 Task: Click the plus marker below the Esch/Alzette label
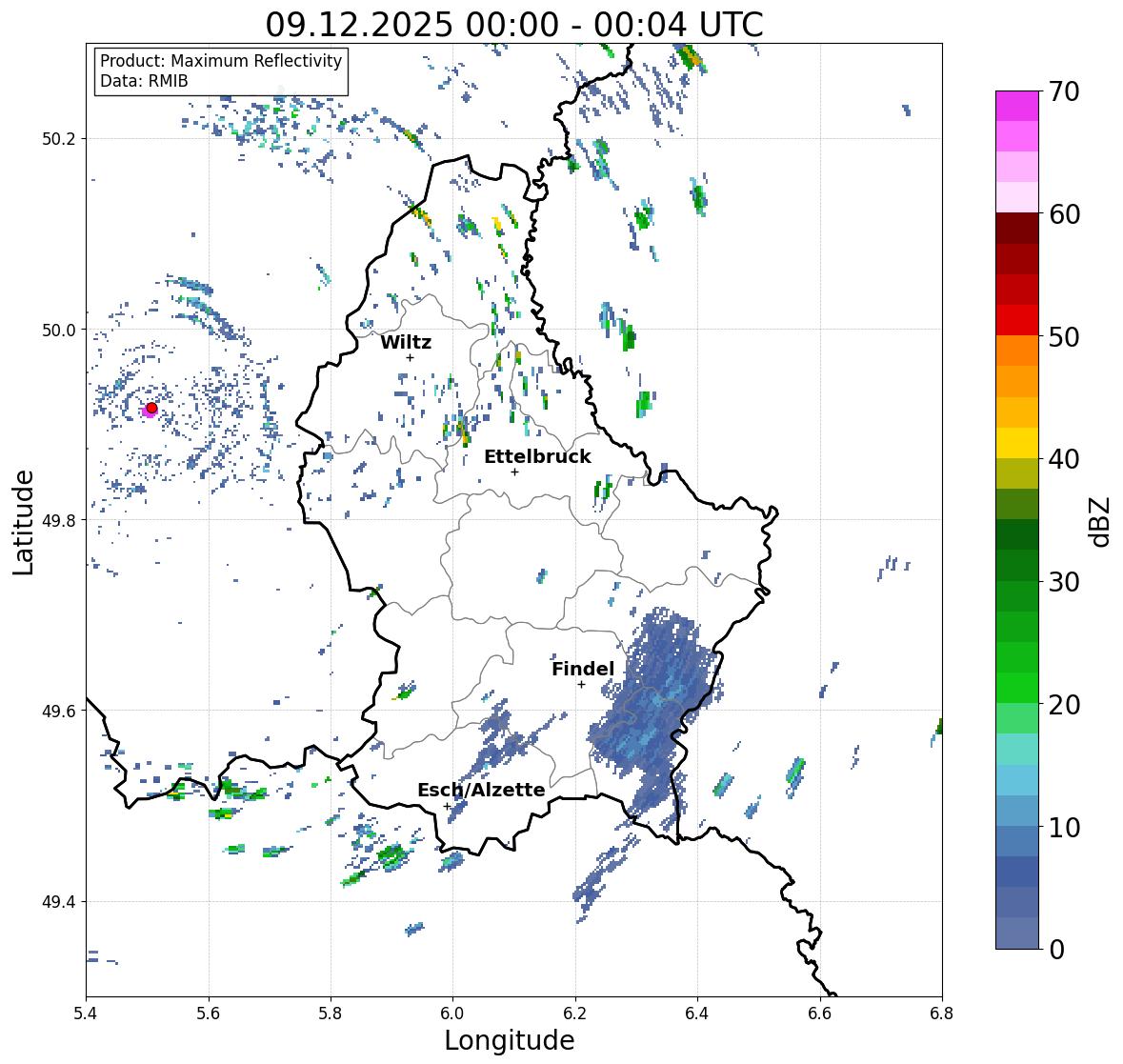pyautogui.click(x=447, y=806)
